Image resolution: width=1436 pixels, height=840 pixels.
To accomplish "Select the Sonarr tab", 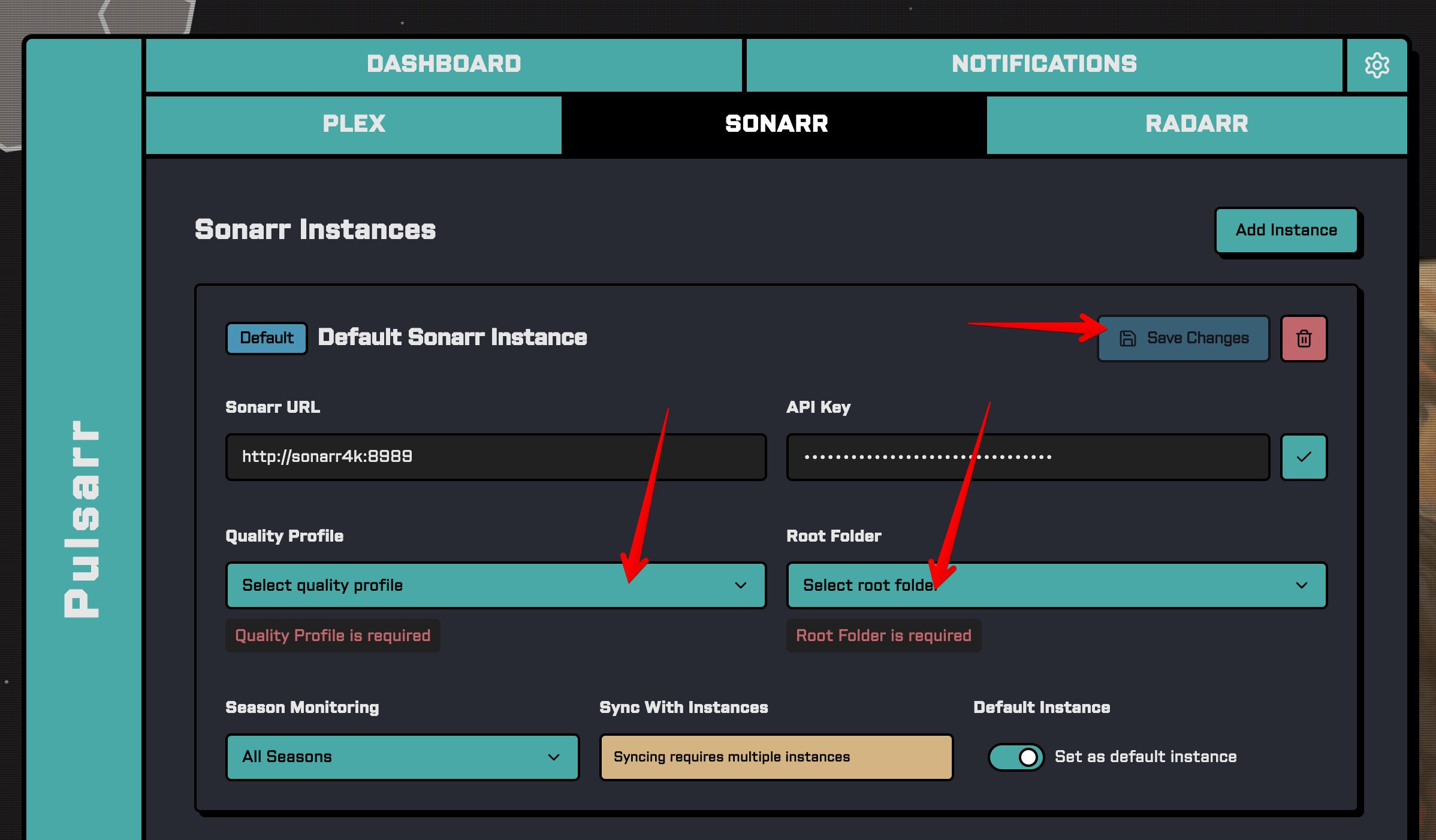I will 776,125.
